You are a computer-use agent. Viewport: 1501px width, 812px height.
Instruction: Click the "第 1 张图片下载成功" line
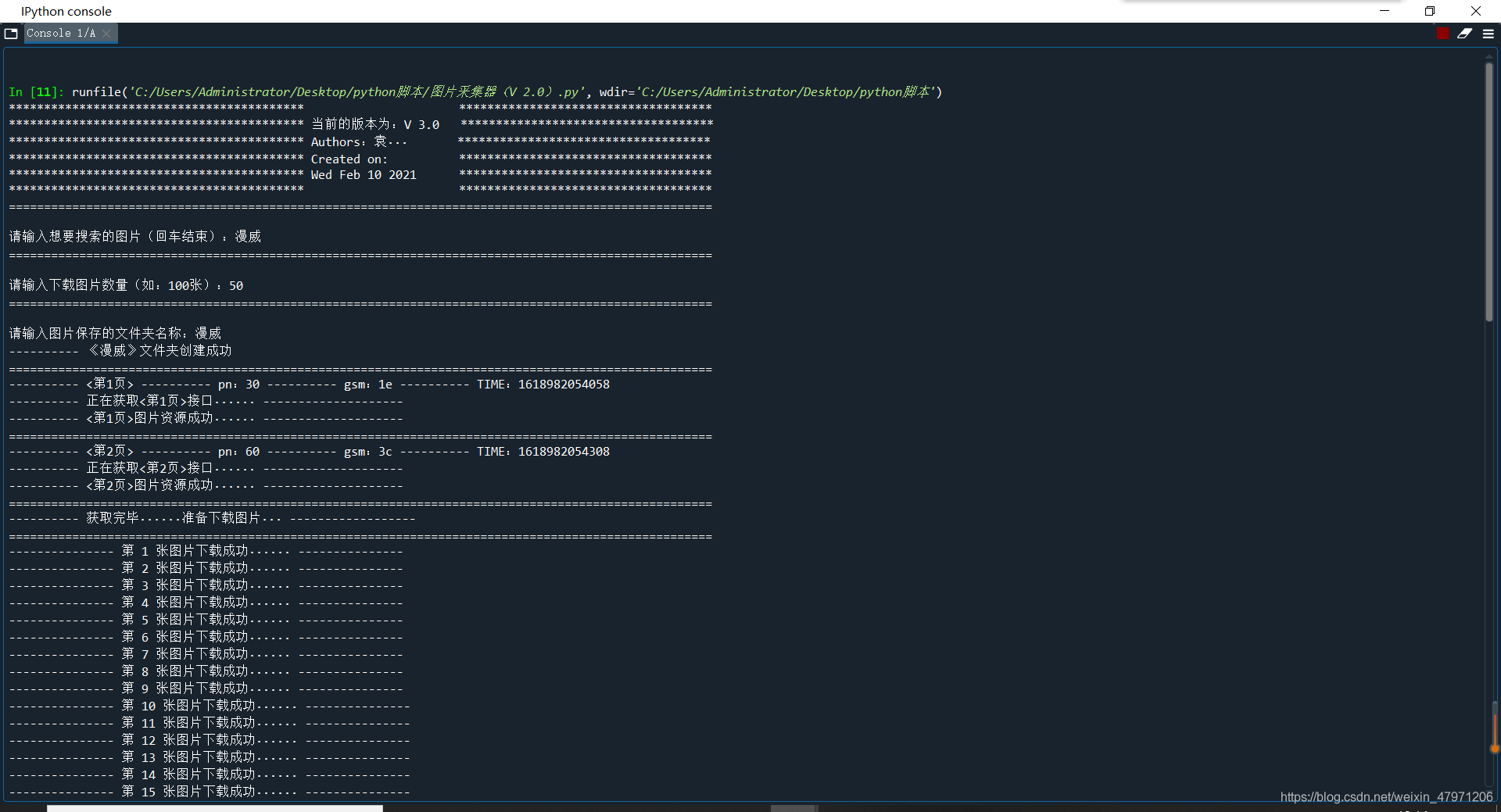(x=206, y=551)
